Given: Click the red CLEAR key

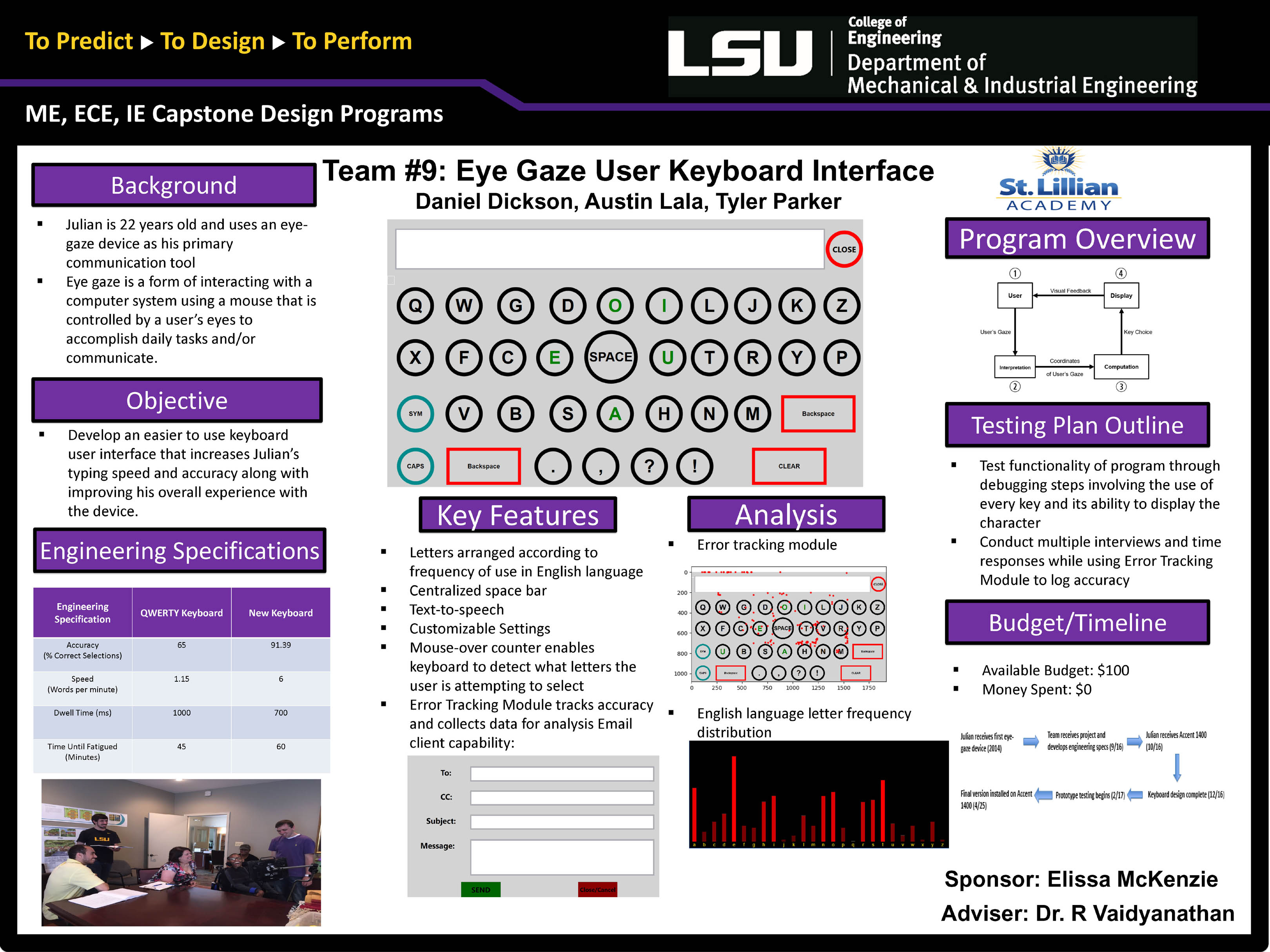Looking at the screenshot, I should tap(789, 466).
